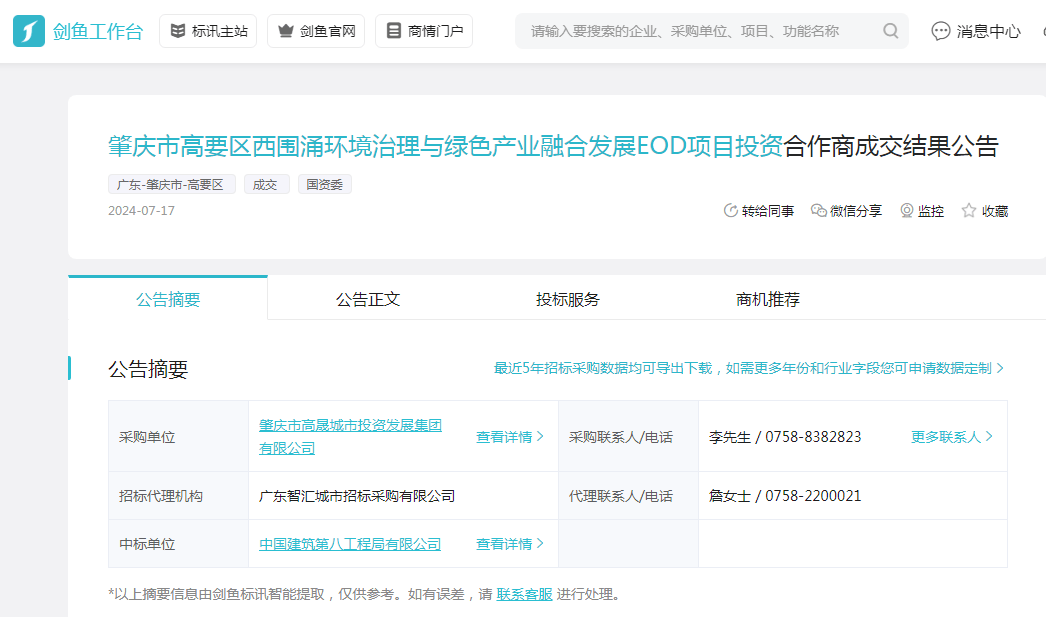Click the 采购联系人/电话 label cell

628,437
